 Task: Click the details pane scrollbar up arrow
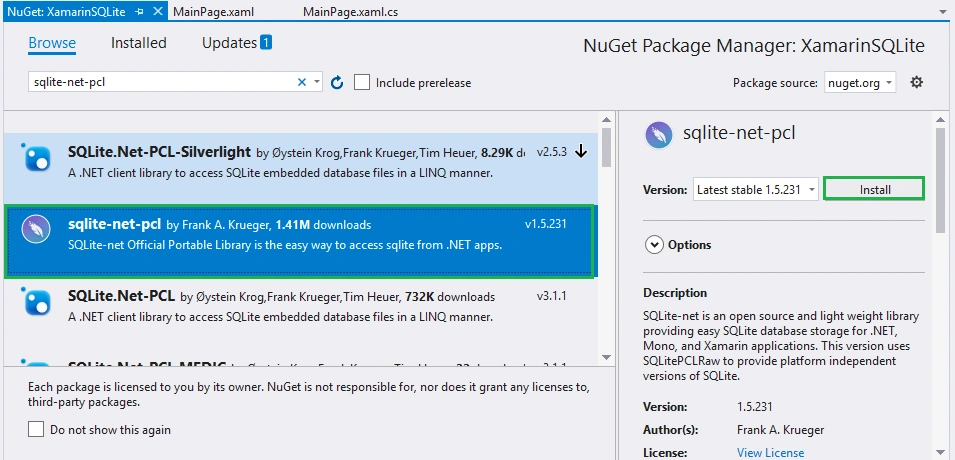[941, 119]
